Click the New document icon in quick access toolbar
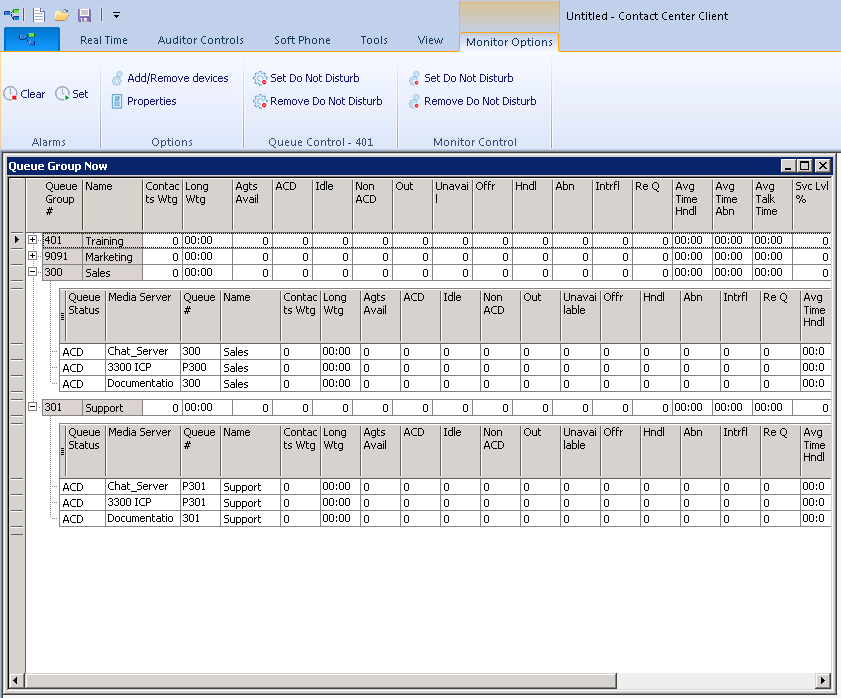841x698 pixels. coord(39,15)
